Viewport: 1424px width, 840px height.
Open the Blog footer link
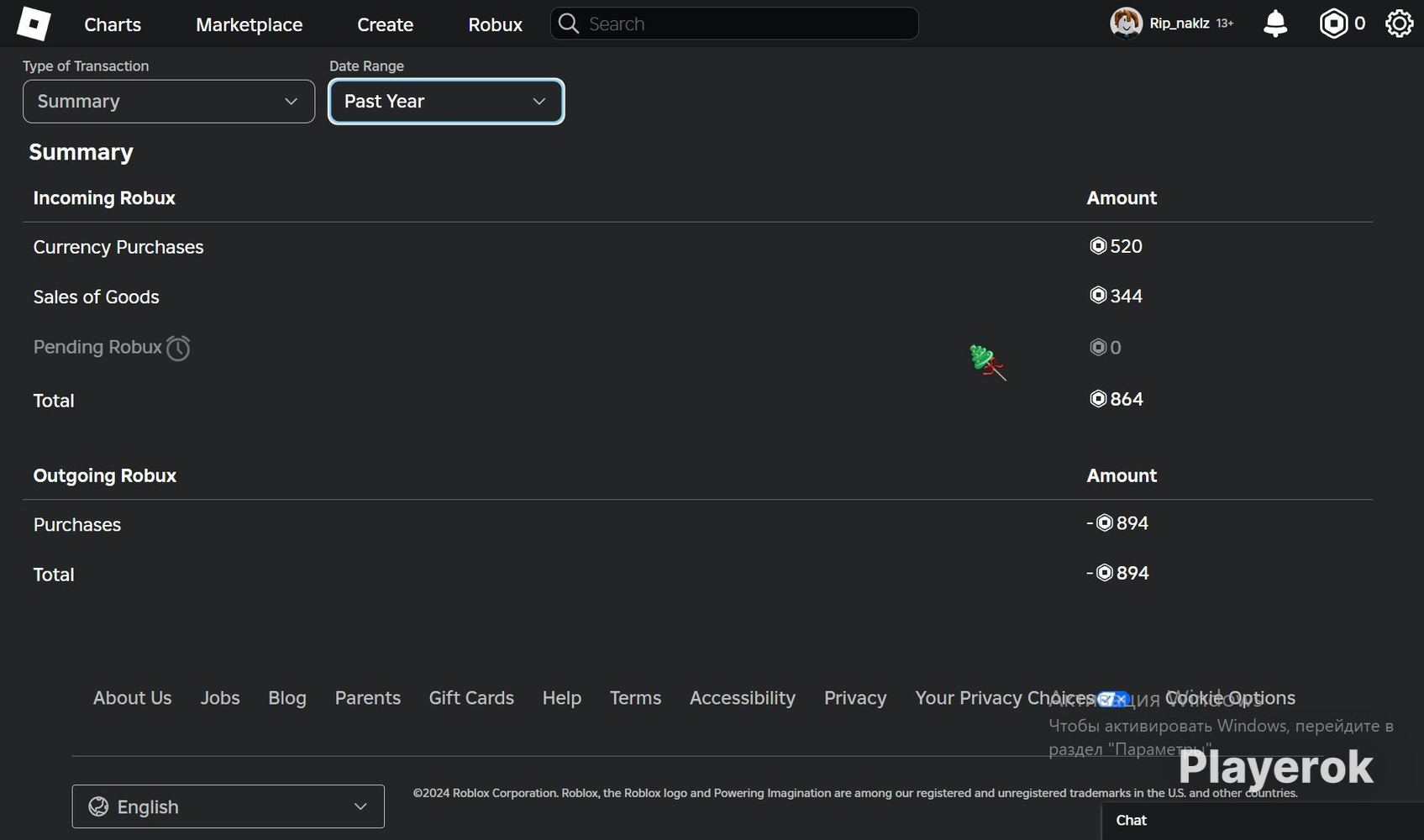(287, 698)
